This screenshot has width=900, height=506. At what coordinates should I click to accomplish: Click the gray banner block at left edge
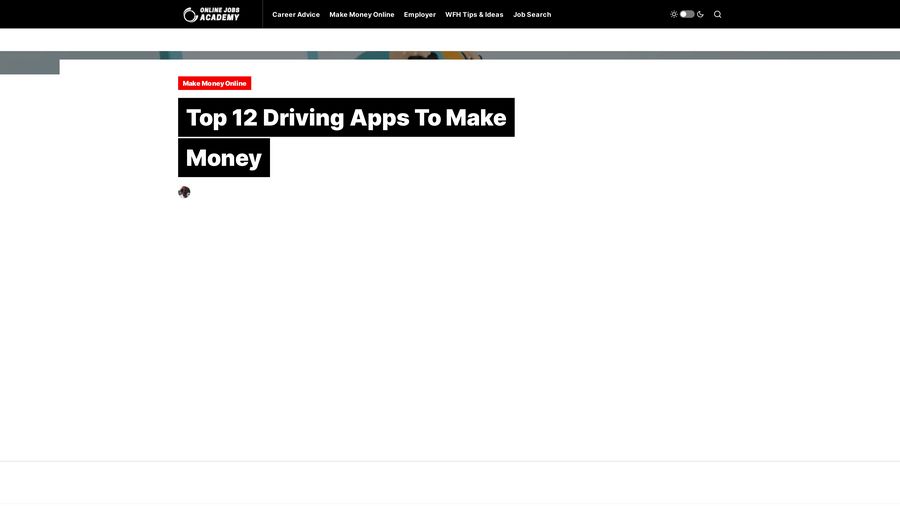(29, 65)
